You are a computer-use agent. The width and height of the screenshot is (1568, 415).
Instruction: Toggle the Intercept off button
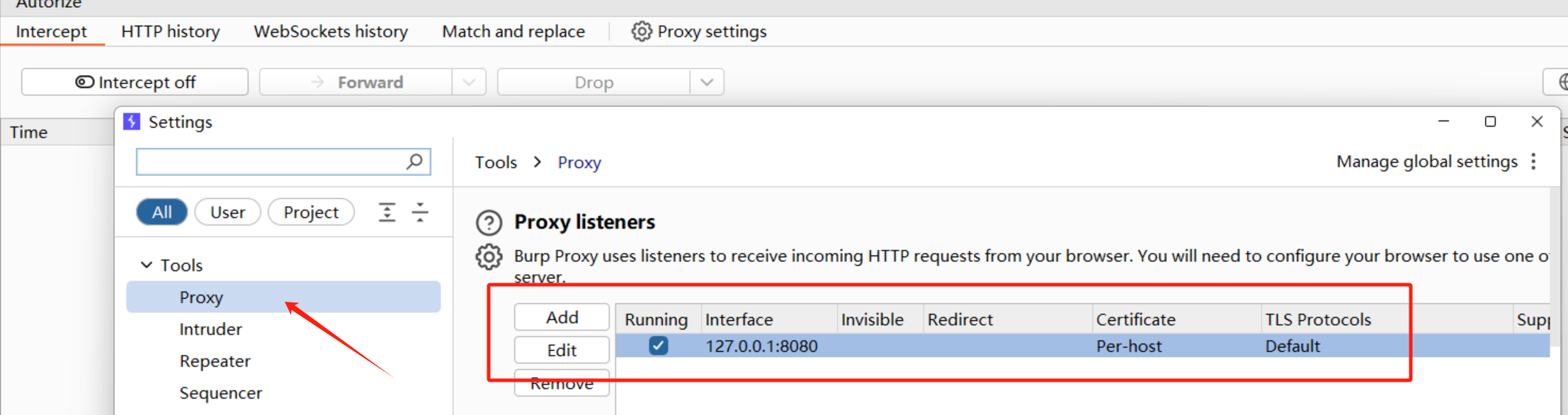[135, 82]
